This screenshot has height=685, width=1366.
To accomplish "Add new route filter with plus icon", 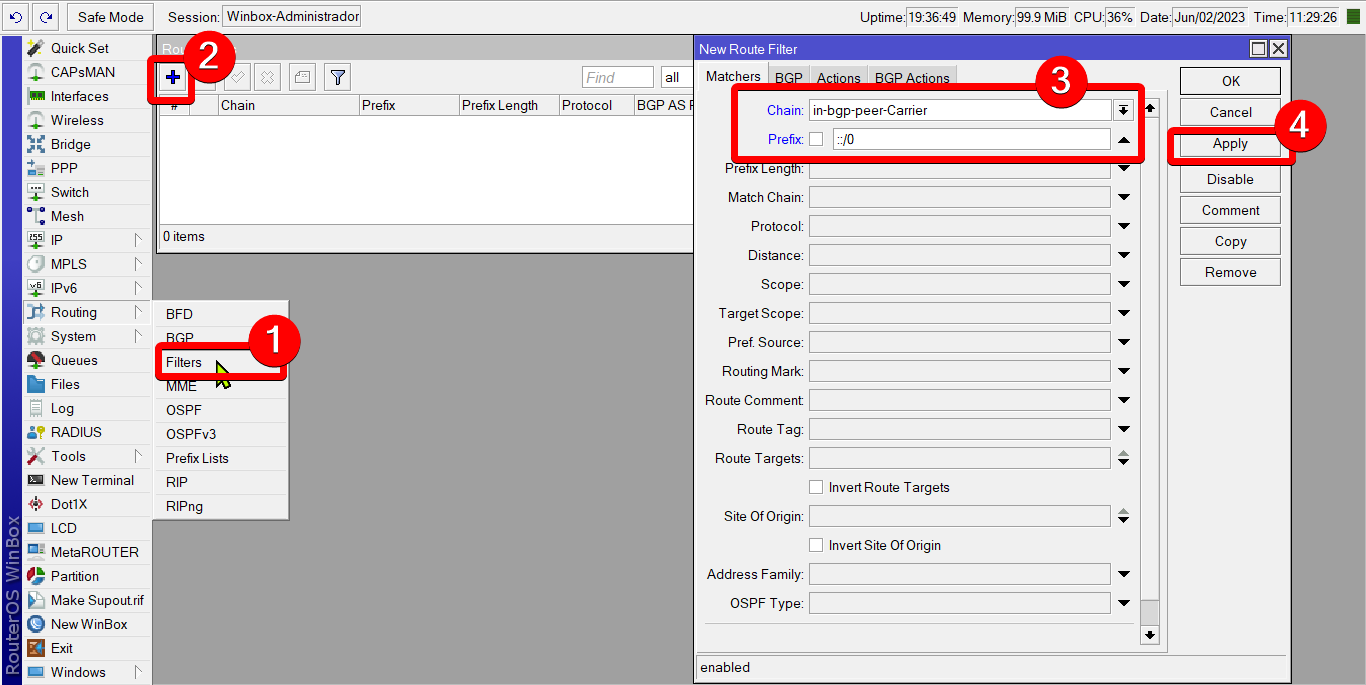I will 173,78.
